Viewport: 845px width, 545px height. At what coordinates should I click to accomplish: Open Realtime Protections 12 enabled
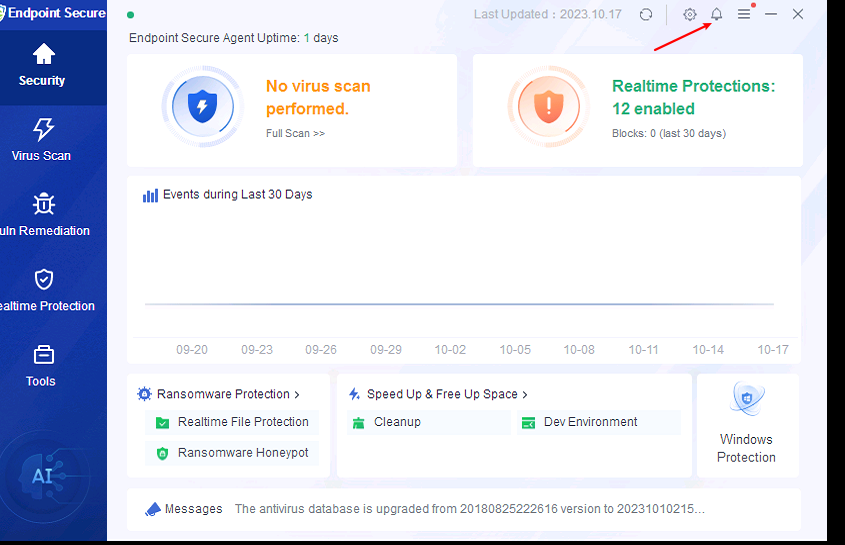click(694, 98)
